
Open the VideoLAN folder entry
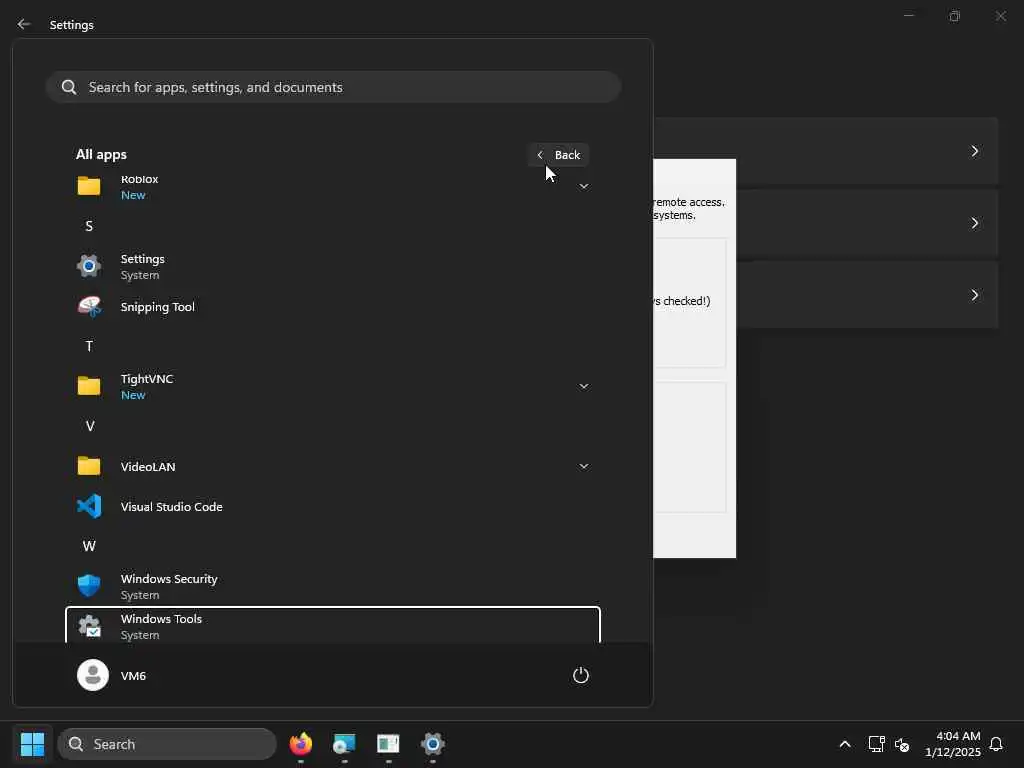pos(332,466)
